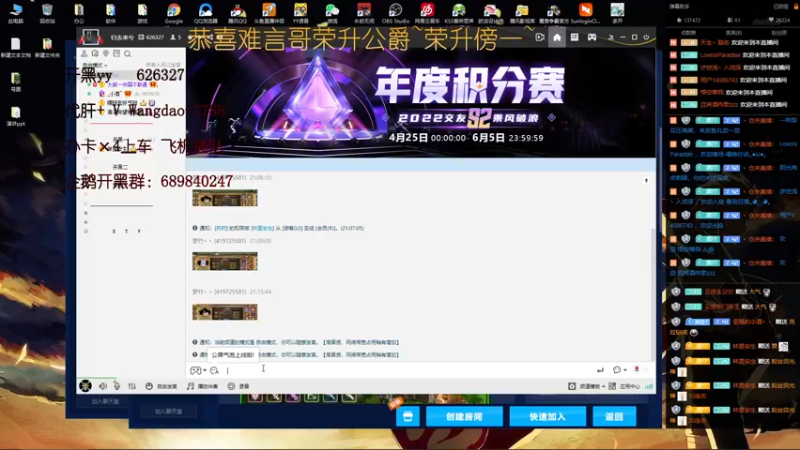Start the recording button in bottom bar

point(238,386)
